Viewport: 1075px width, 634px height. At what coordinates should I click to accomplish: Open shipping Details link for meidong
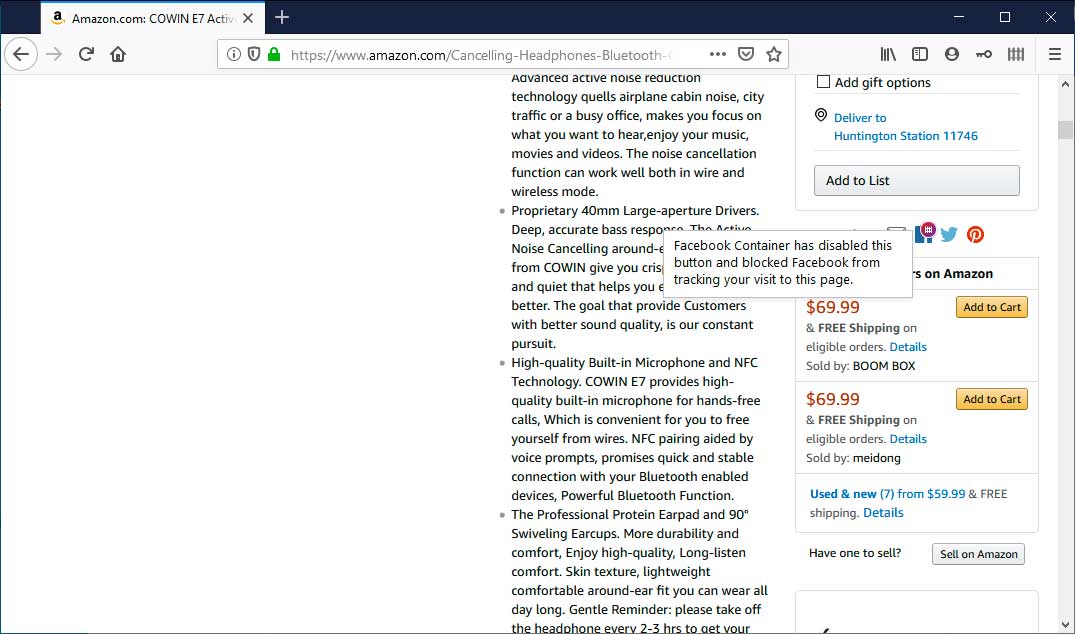[908, 439]
